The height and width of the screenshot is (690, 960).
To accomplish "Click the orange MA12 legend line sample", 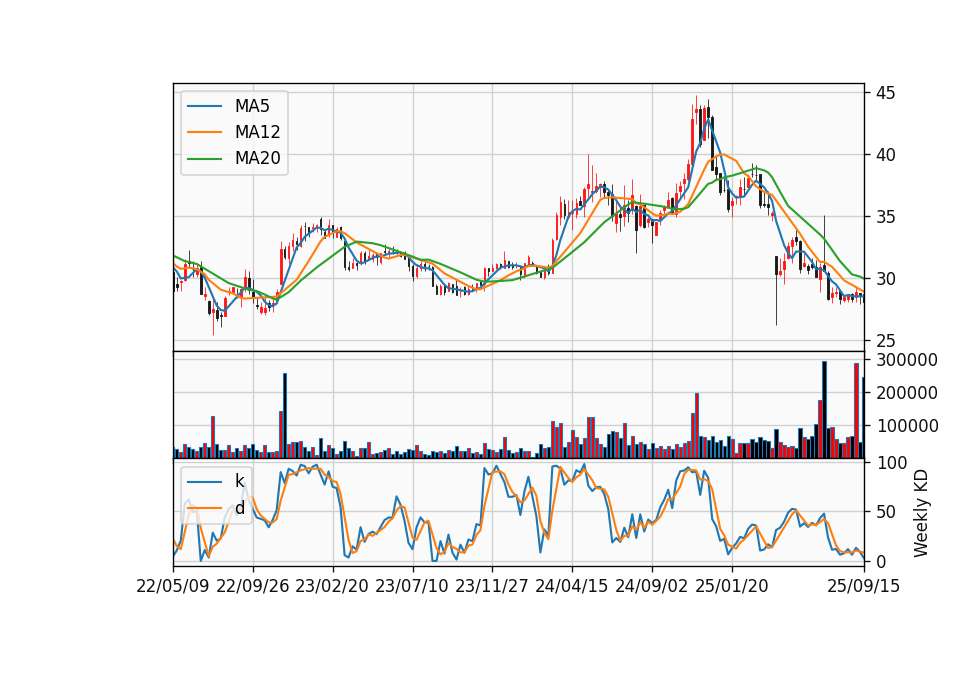I will click(x=204, y=132).
